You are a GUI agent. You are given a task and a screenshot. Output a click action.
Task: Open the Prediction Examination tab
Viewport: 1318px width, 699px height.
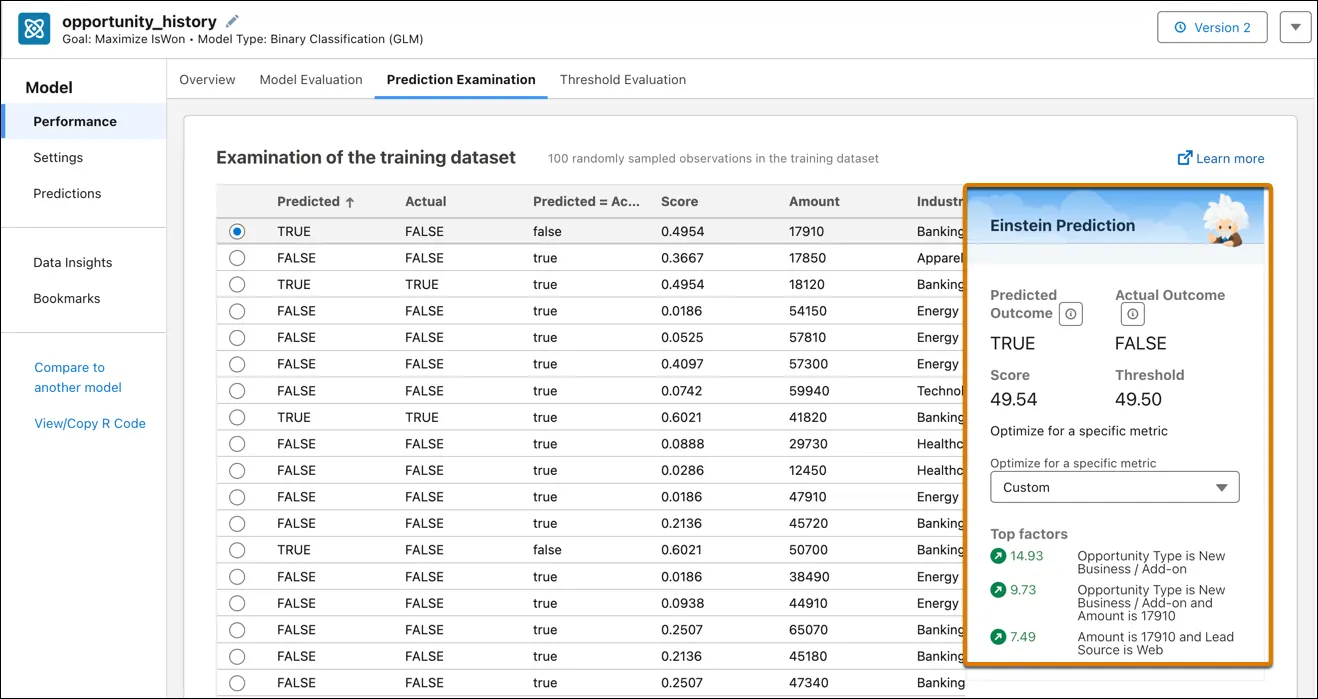[x=461, y=79]
